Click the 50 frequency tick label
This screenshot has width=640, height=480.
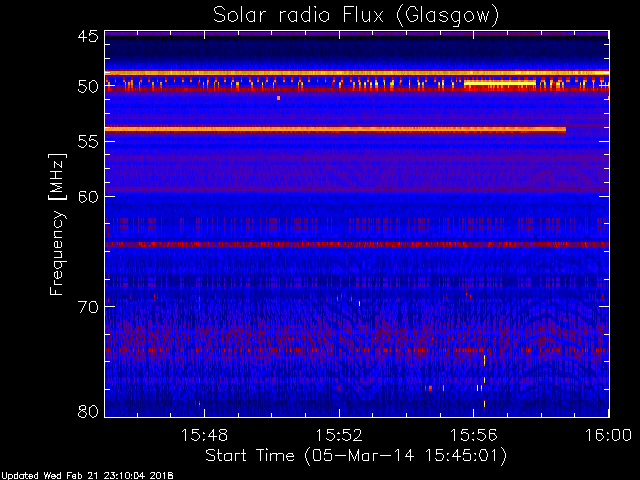pyautogui.click(x=88, y=87)
